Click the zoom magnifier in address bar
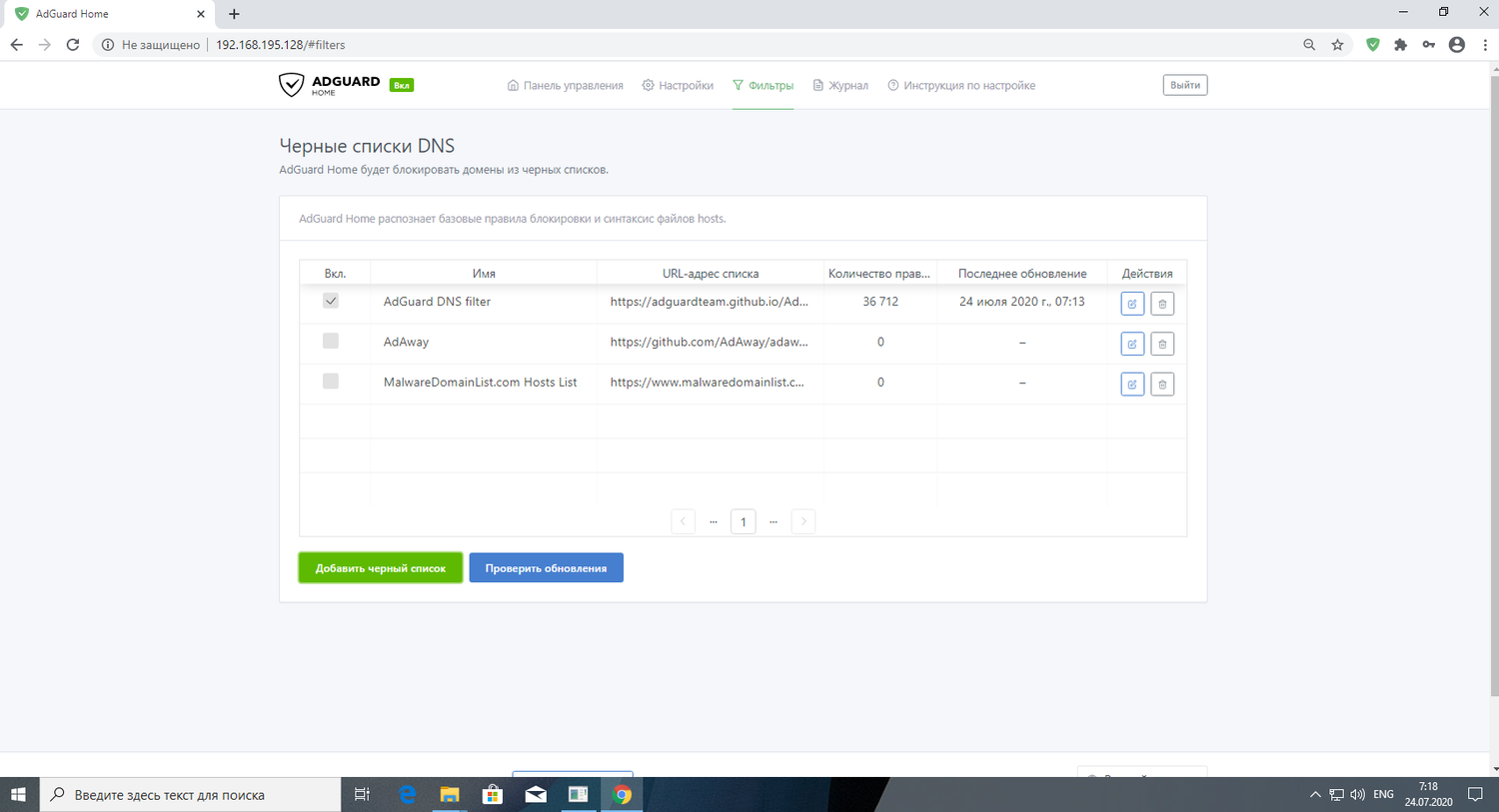Image resolution: width=1499 pixels, height=812 pixels. pyautogui.click(x=1309, y=45)
